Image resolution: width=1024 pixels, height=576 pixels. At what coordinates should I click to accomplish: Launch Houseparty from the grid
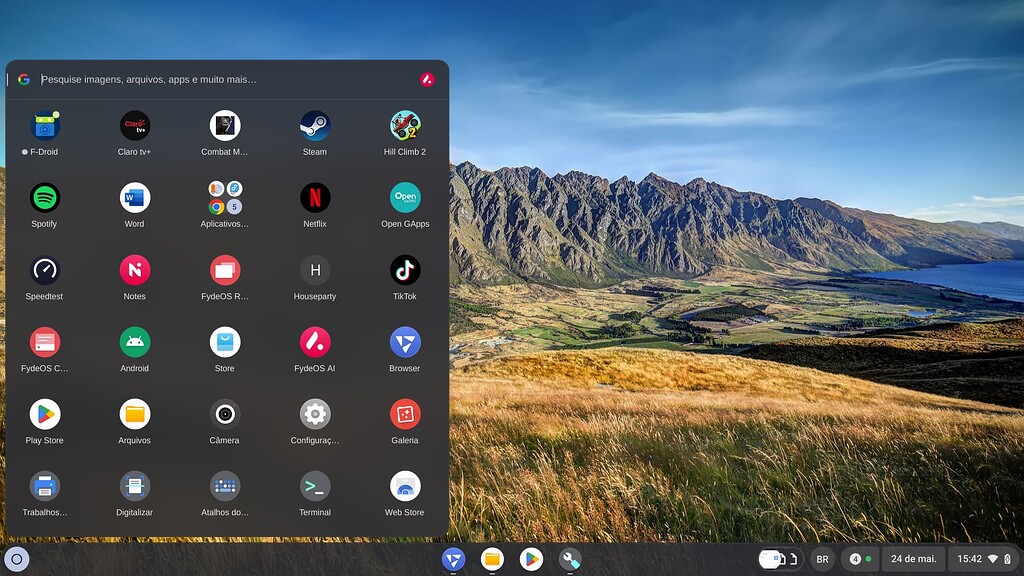pos(314,270)
